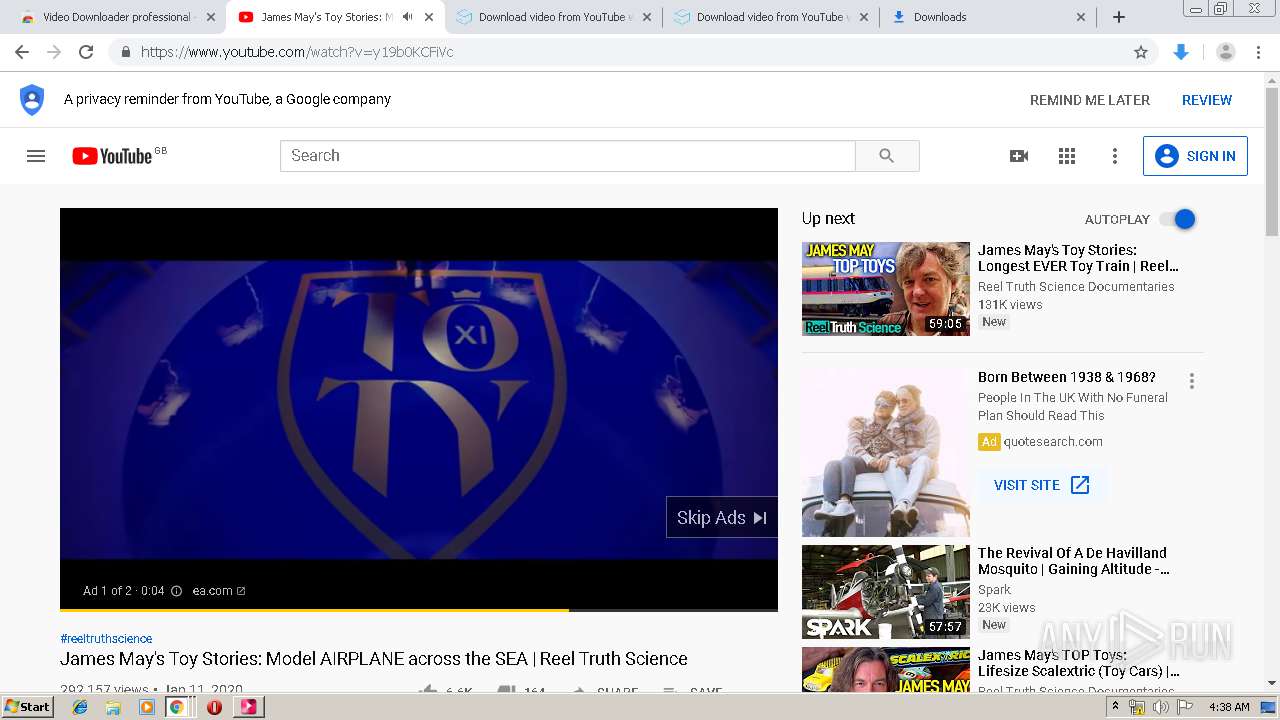Open Chrome icon in taskbar
1280x720 pixels.
point(176,707)
